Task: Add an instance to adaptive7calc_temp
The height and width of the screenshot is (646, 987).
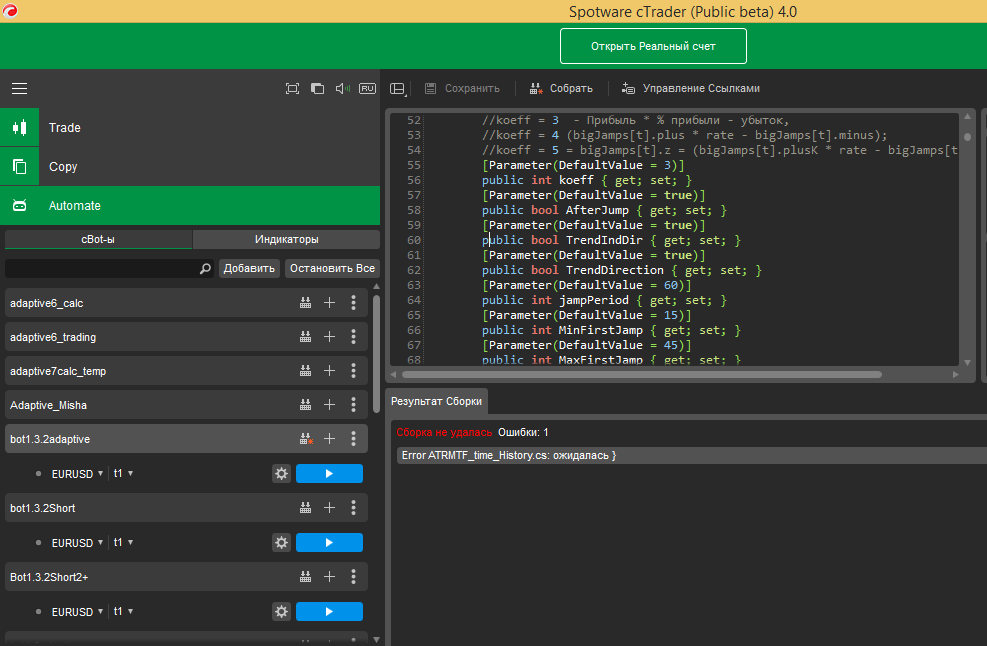Action: click(x=329, y=371)
